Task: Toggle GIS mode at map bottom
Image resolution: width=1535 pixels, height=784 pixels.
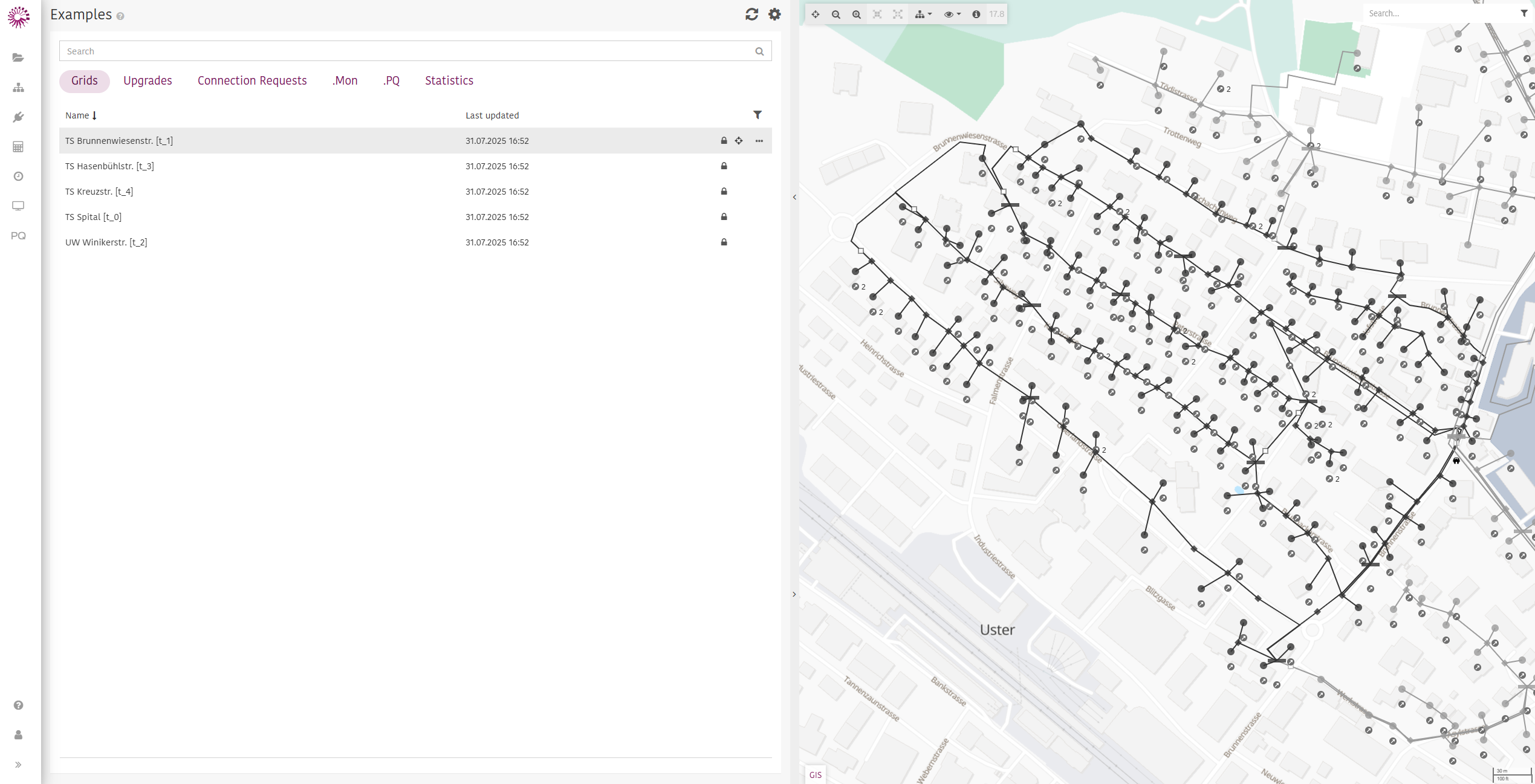Action: (816, 775)
